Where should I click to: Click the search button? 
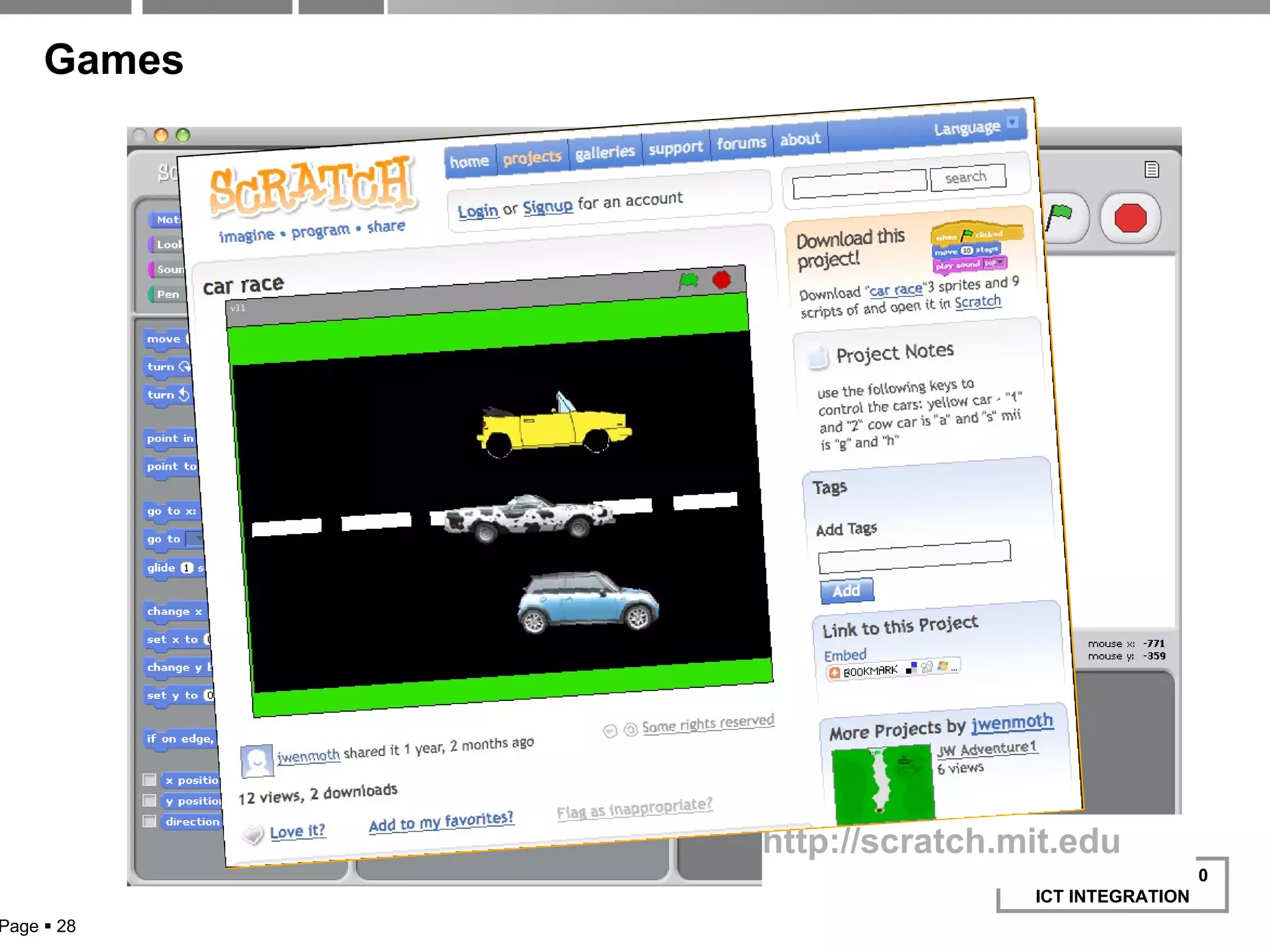[x=967, y=178]
